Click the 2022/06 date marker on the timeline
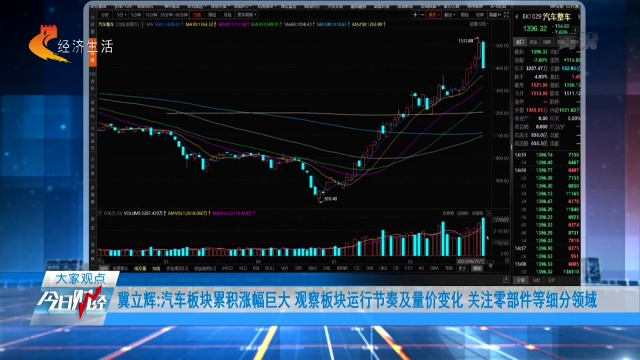Image resolution: width=640 pixels, height=360 pixels. point(471,261)
